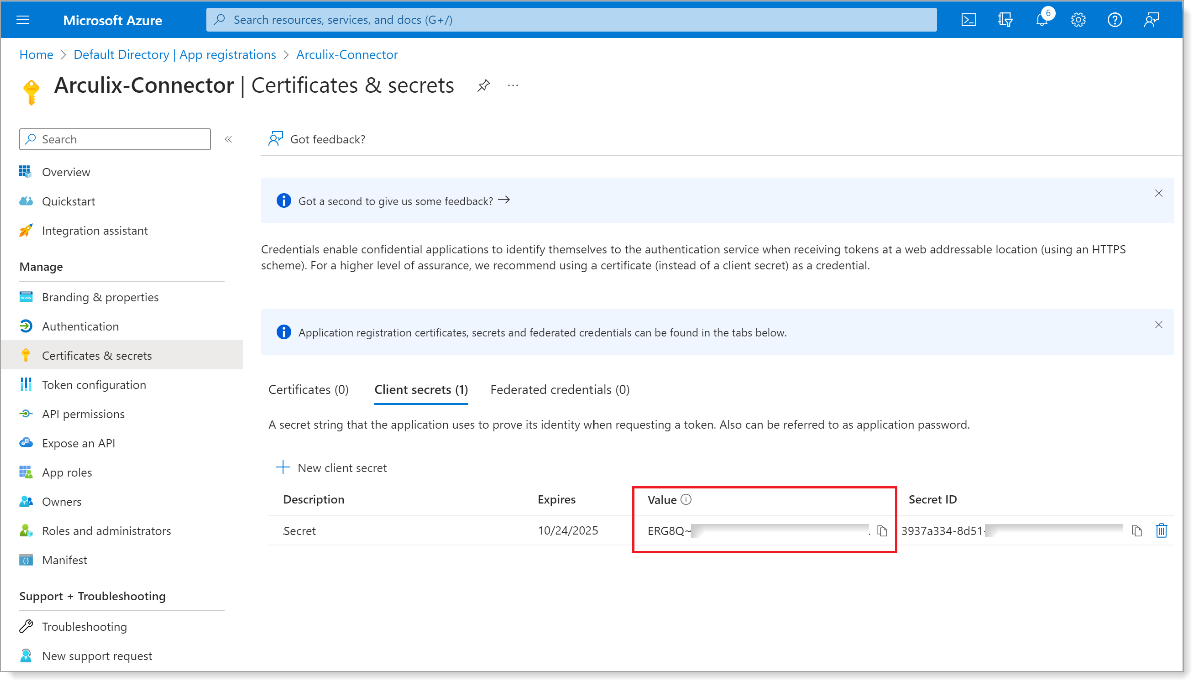The width and height of the screenshot is (1199, 687).
Task: Dismiss the application registration info banner
Action: tap(1158, 325)
